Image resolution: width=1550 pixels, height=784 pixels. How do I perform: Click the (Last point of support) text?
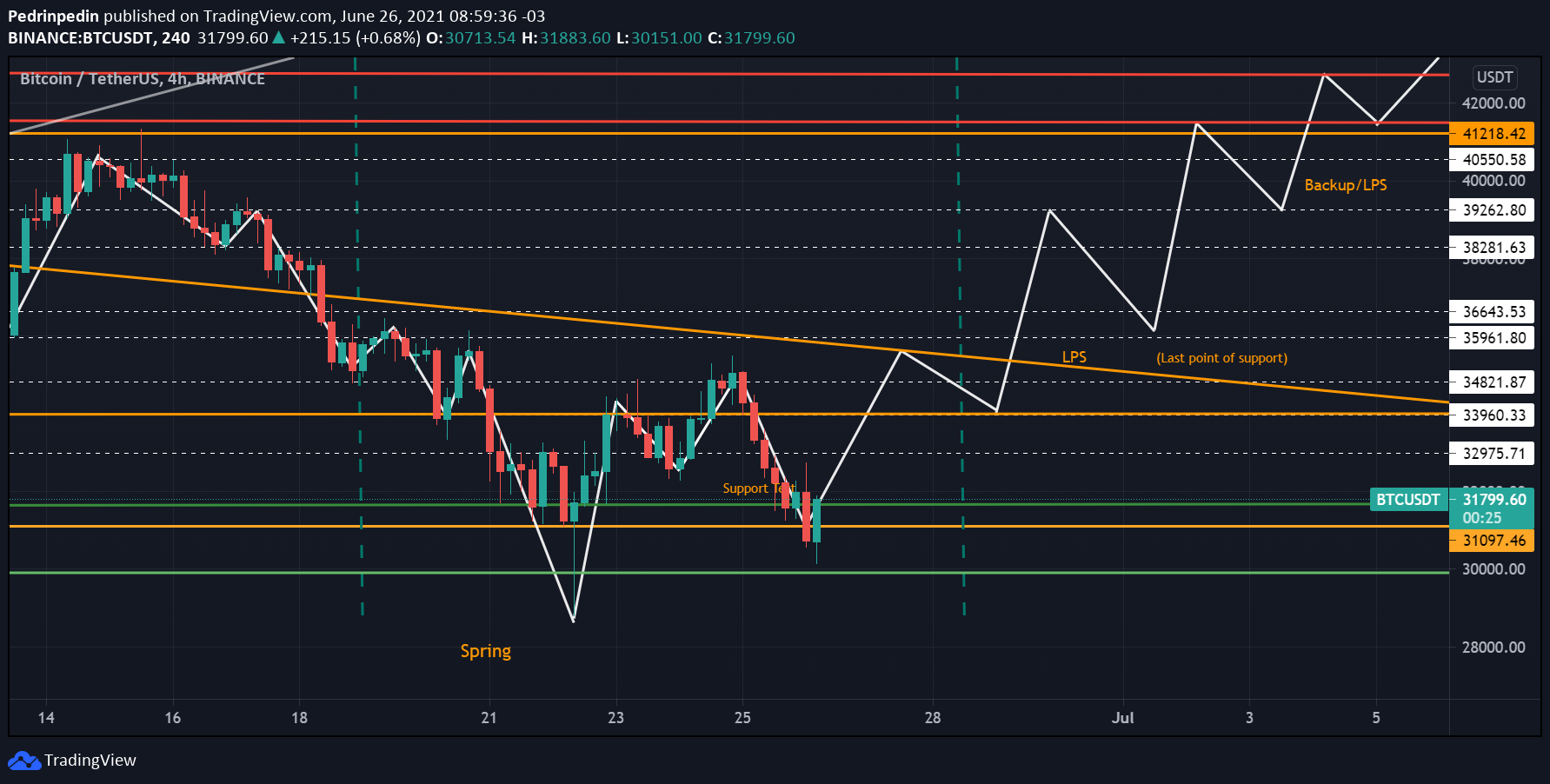click(1221, 358)
